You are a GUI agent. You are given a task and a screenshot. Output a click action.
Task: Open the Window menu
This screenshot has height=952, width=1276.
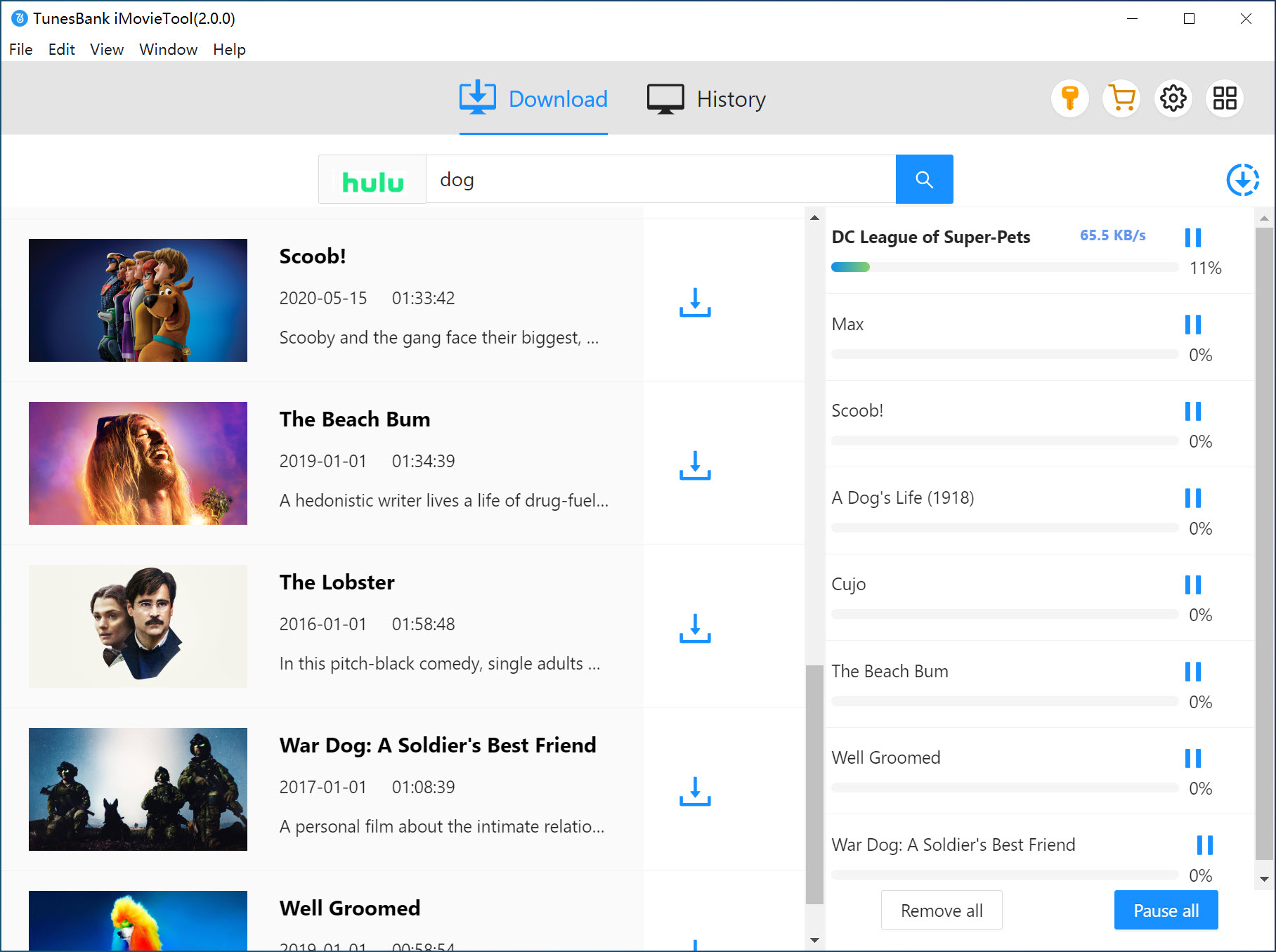[169, 49]
